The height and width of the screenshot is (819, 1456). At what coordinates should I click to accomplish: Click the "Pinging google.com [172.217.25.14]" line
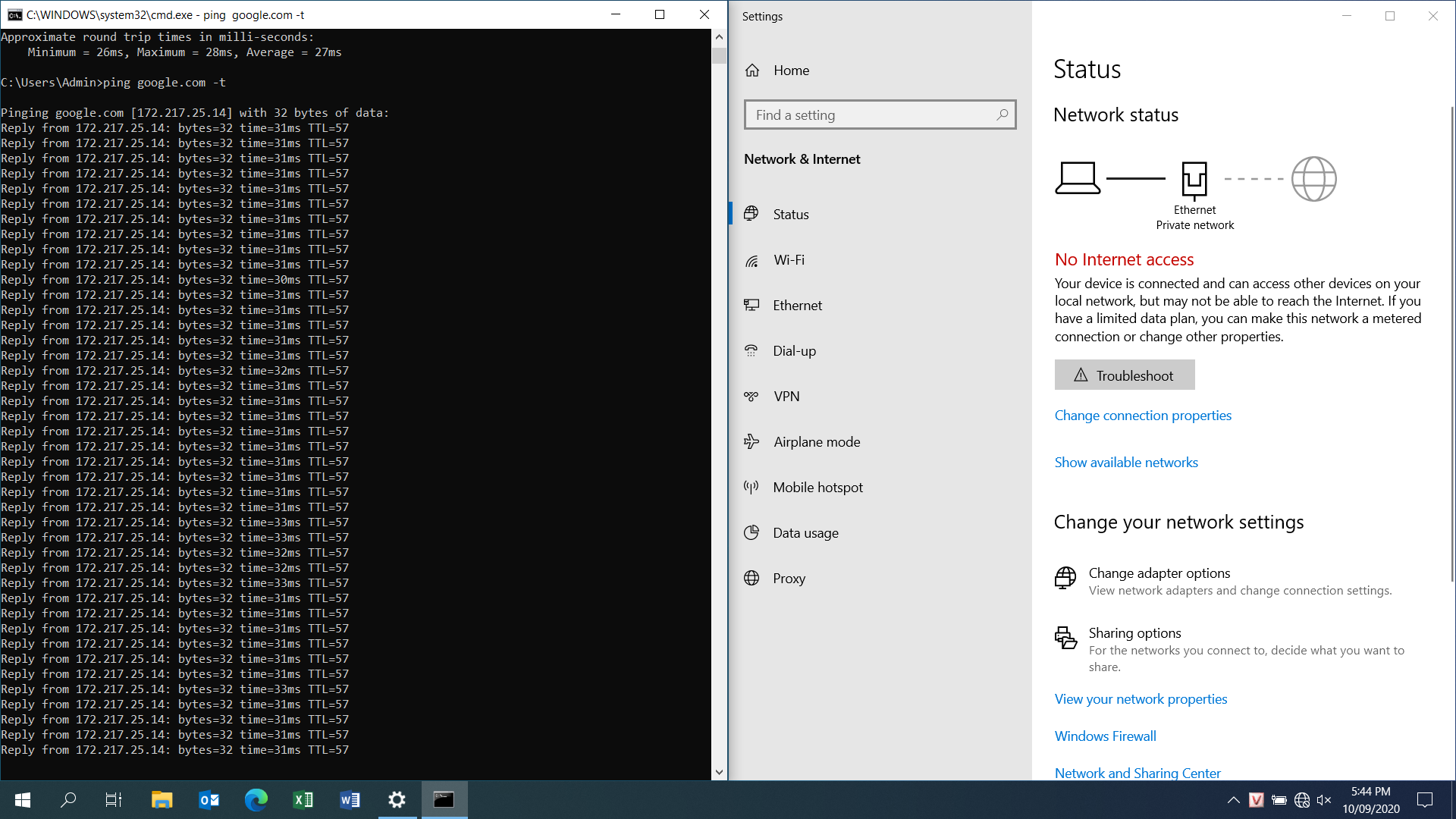click(x=195, y=113)
